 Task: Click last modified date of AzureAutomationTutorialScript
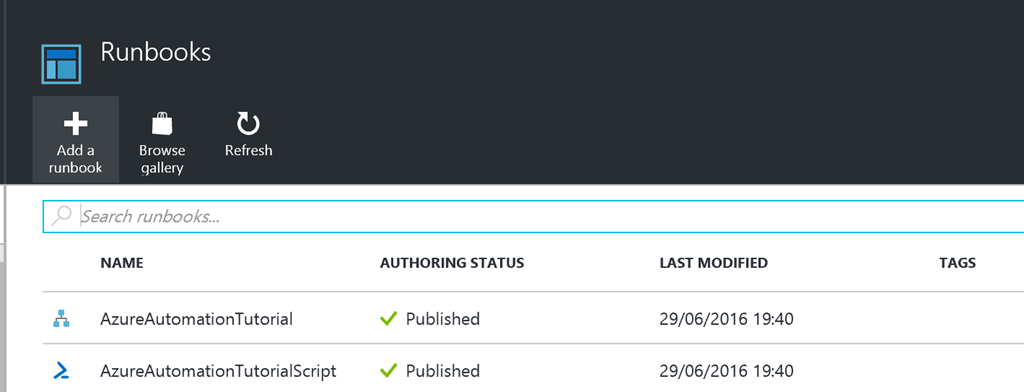pyautogui.click(x=727, y=371)
